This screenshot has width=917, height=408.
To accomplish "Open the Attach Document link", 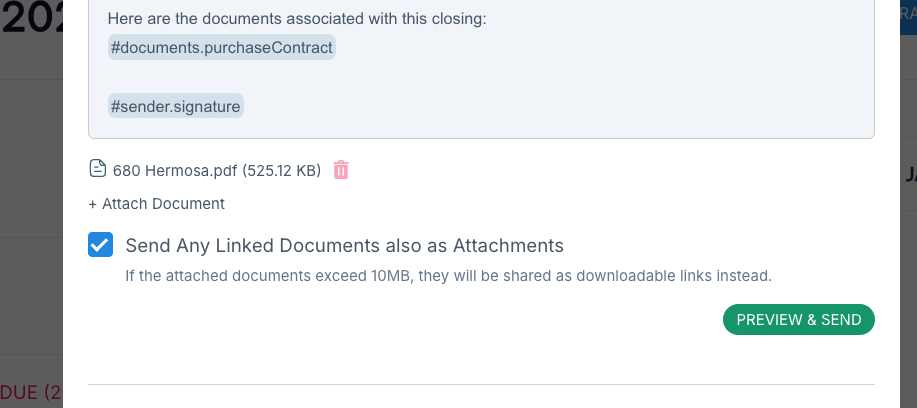I will pyautogui.click(x=162, y=204).
